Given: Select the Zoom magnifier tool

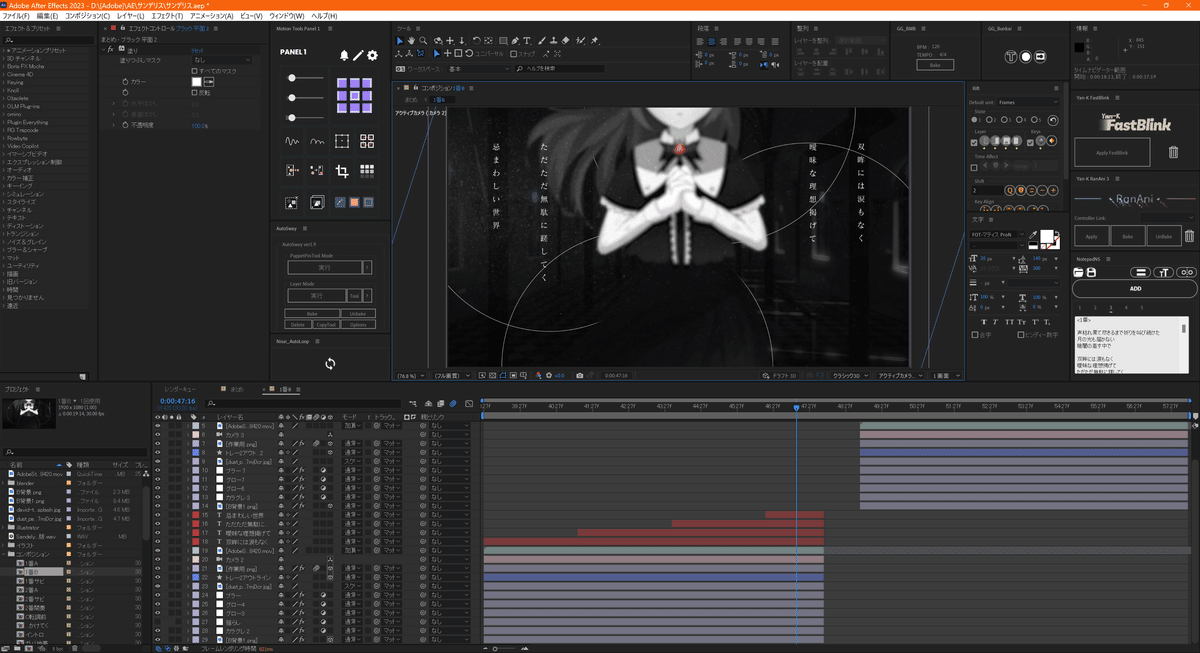Looking at the screenshot, I should click(x=423, y=41).
